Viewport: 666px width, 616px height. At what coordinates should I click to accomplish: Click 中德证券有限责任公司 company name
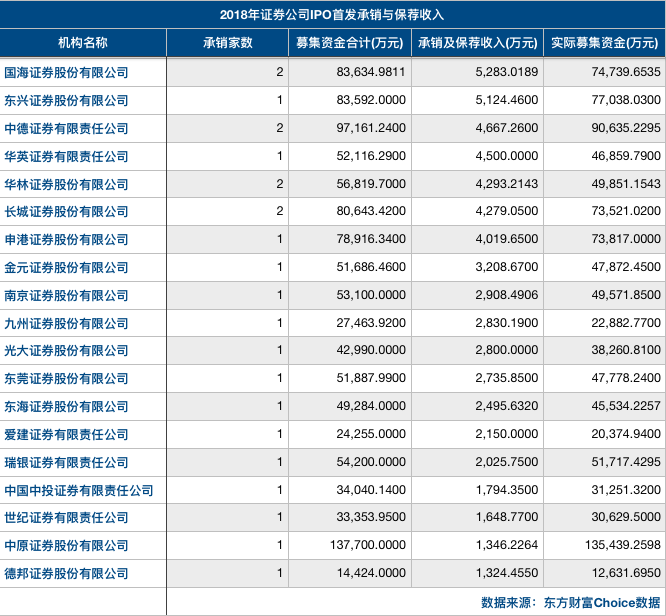(66, 129)
